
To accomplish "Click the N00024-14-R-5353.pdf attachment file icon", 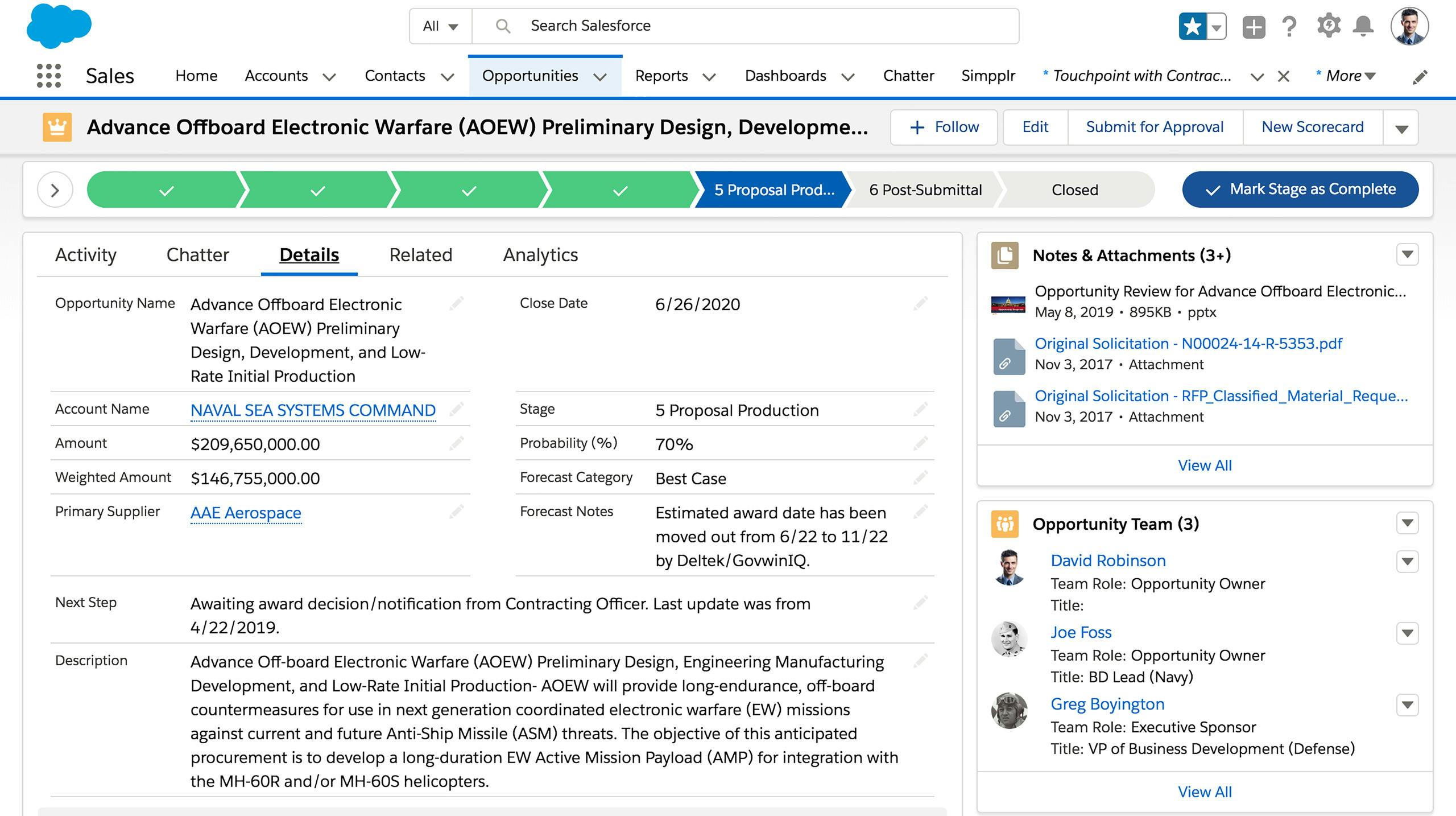I will coord(1009,356).
